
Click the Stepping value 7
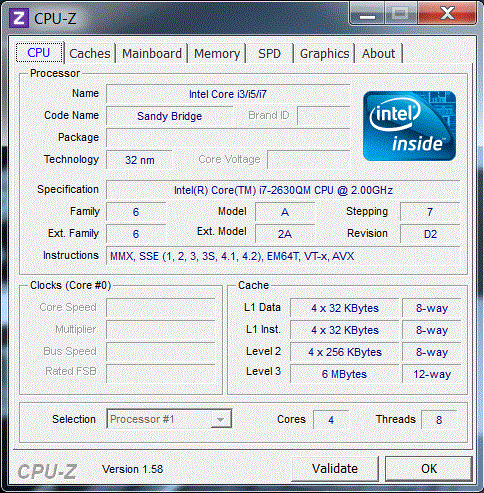[430, 212]
